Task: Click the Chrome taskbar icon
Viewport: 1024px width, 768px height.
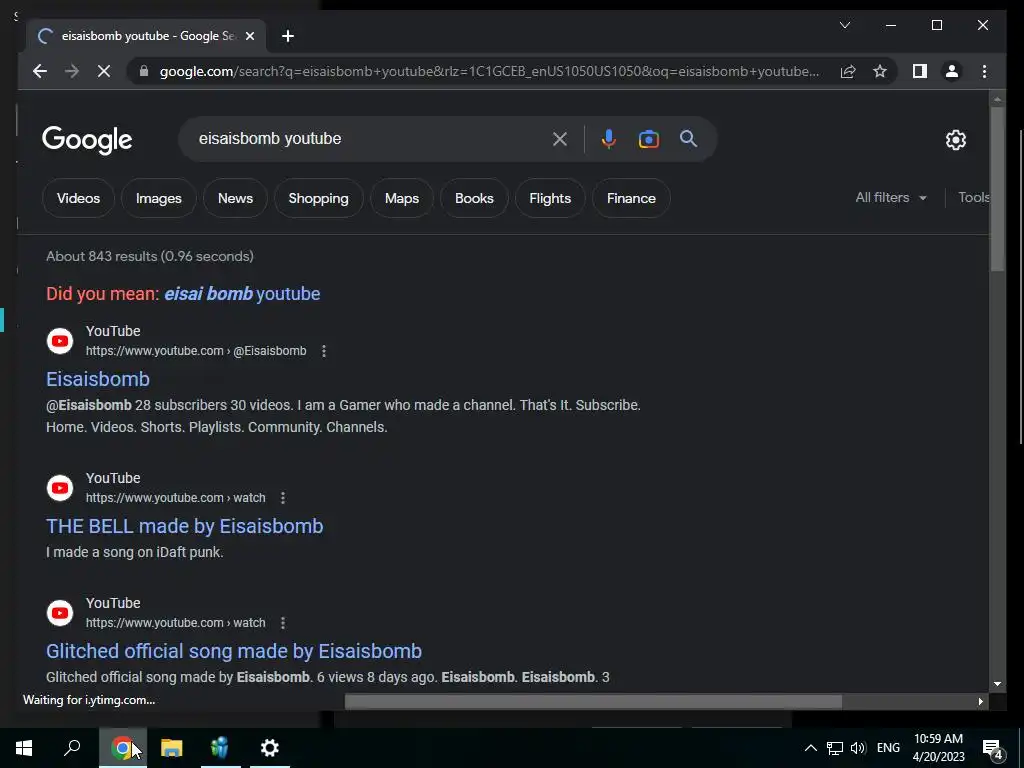Action: (x=123, y=748)
